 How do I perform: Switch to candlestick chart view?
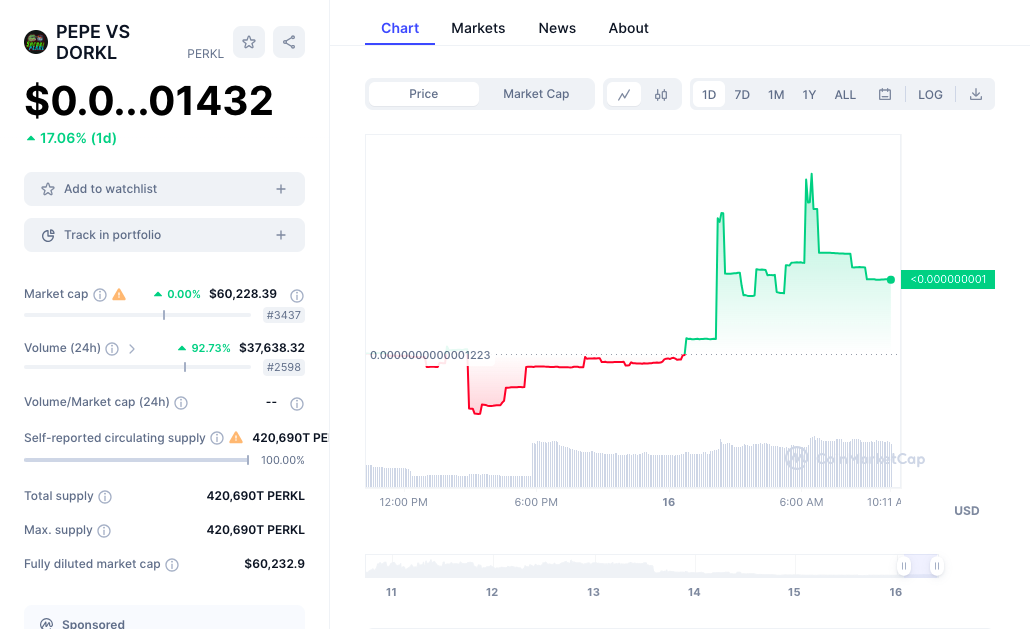661,95
